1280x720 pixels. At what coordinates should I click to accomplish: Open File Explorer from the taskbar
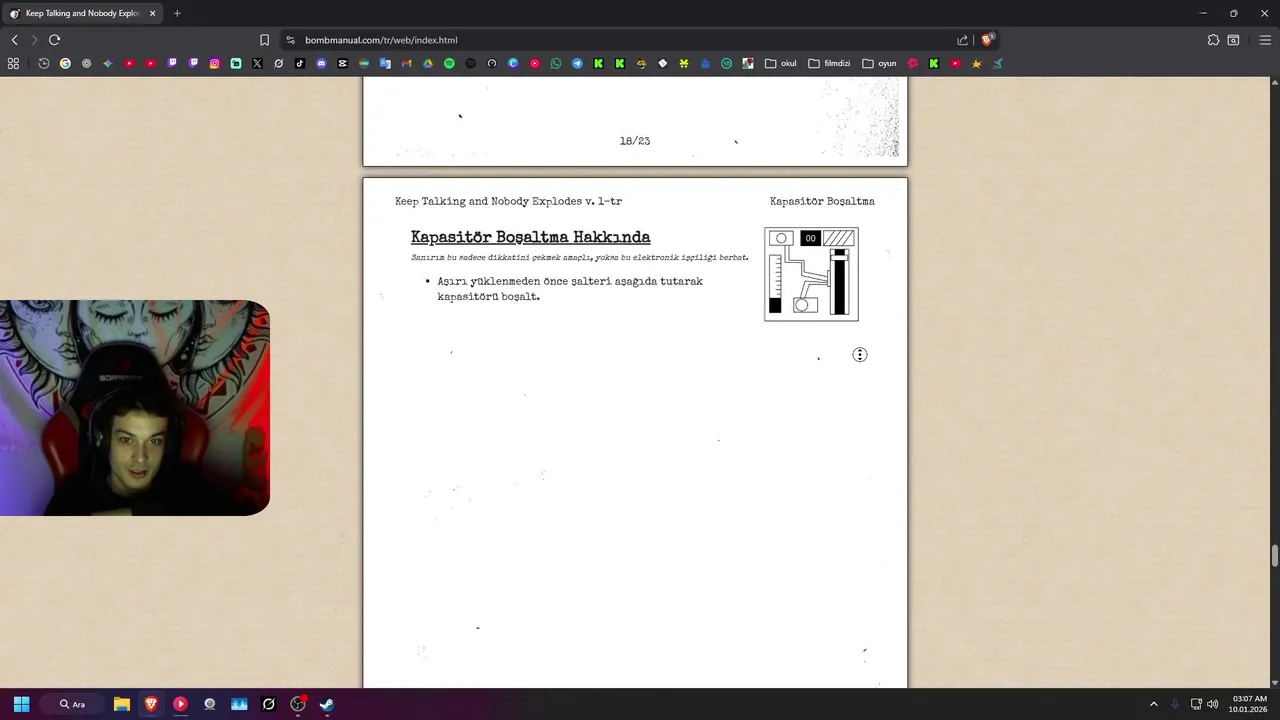point(122,704)
